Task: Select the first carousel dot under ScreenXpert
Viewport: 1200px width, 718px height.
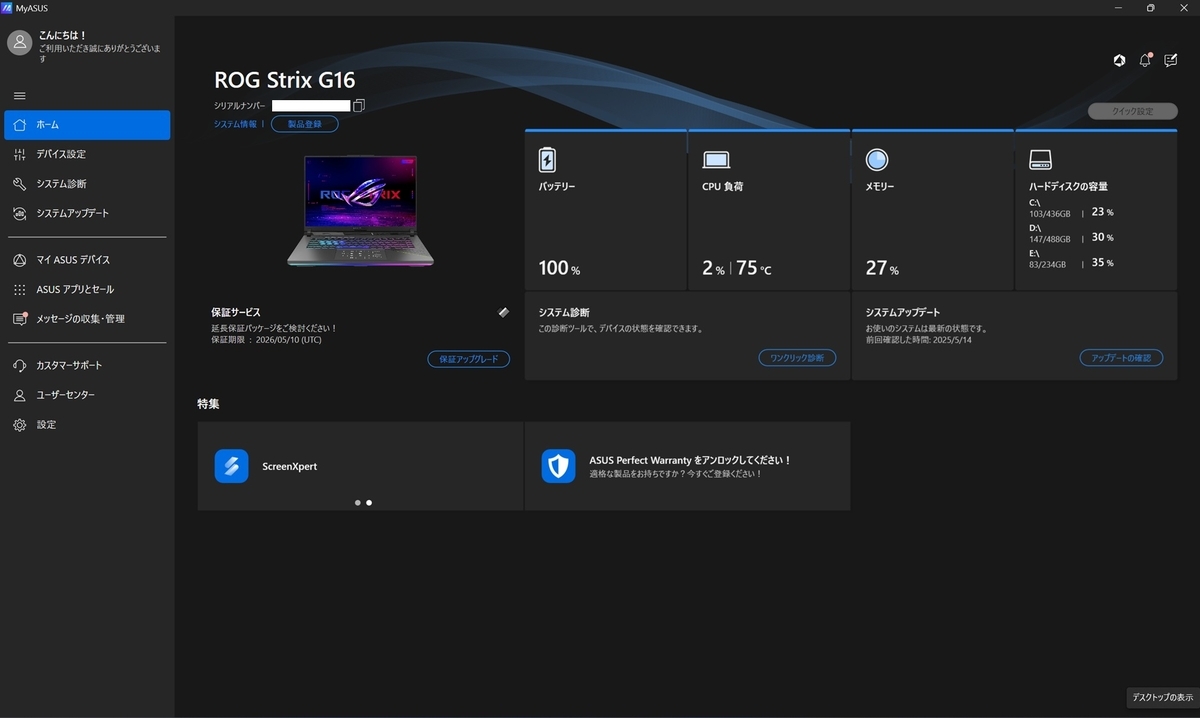Action: (358, 503)
